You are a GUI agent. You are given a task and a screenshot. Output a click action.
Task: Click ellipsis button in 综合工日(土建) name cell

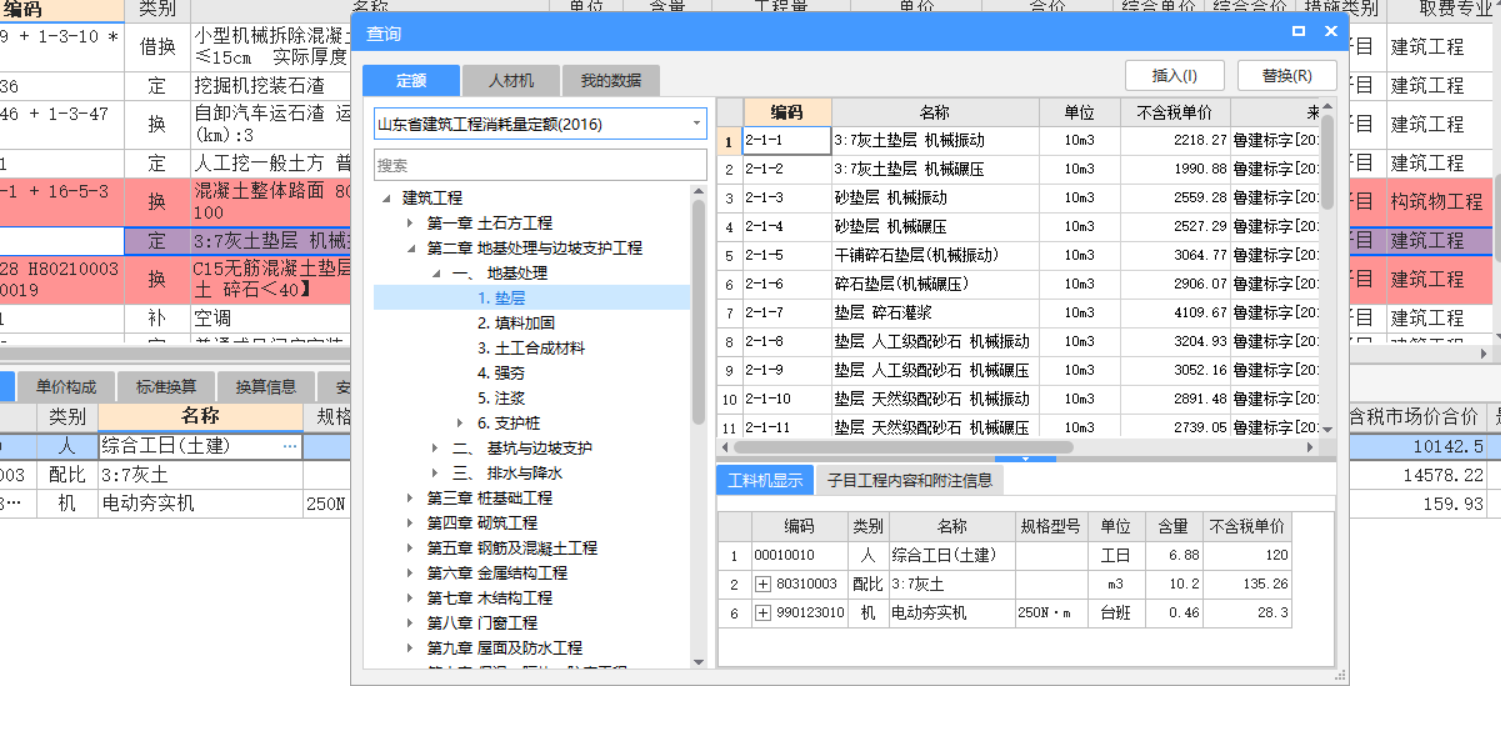290,446
